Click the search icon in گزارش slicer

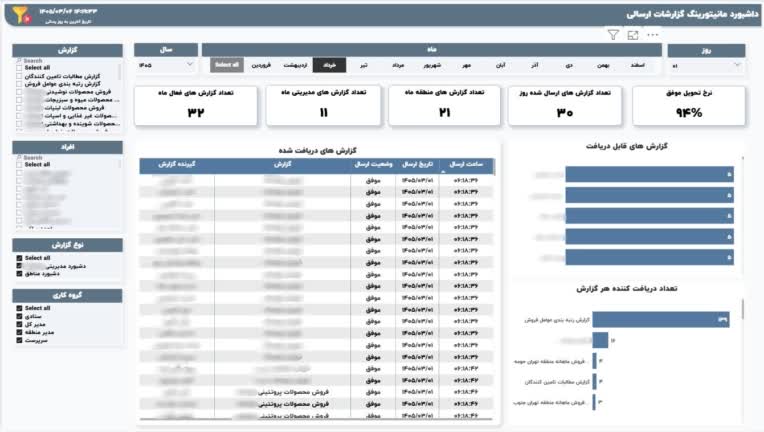click(19, 61)
